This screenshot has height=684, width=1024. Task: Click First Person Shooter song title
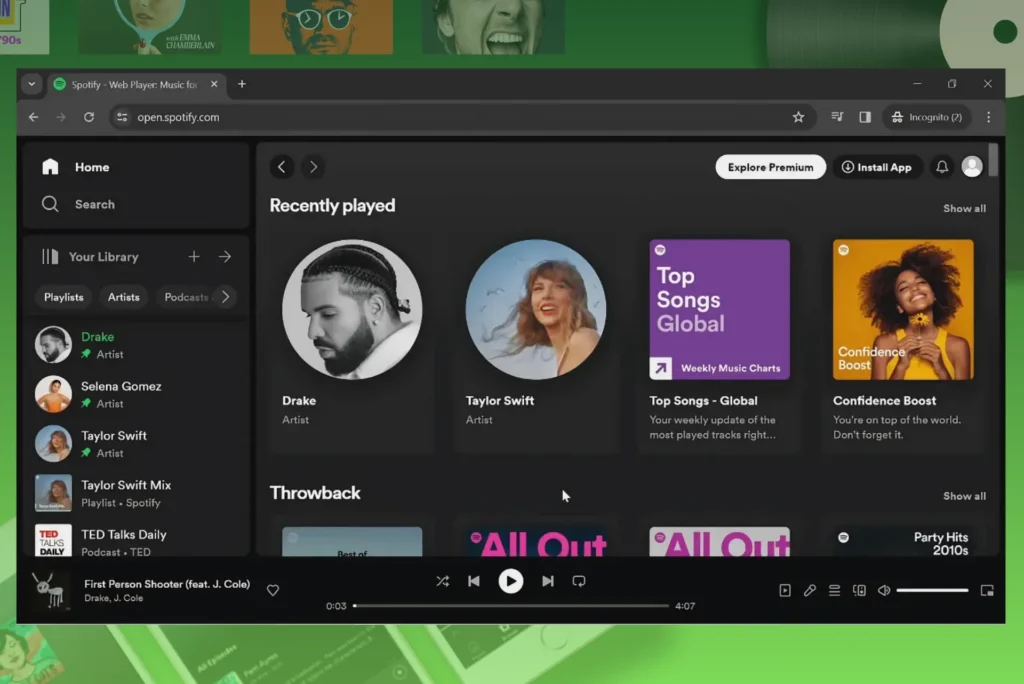pos(167,584)
